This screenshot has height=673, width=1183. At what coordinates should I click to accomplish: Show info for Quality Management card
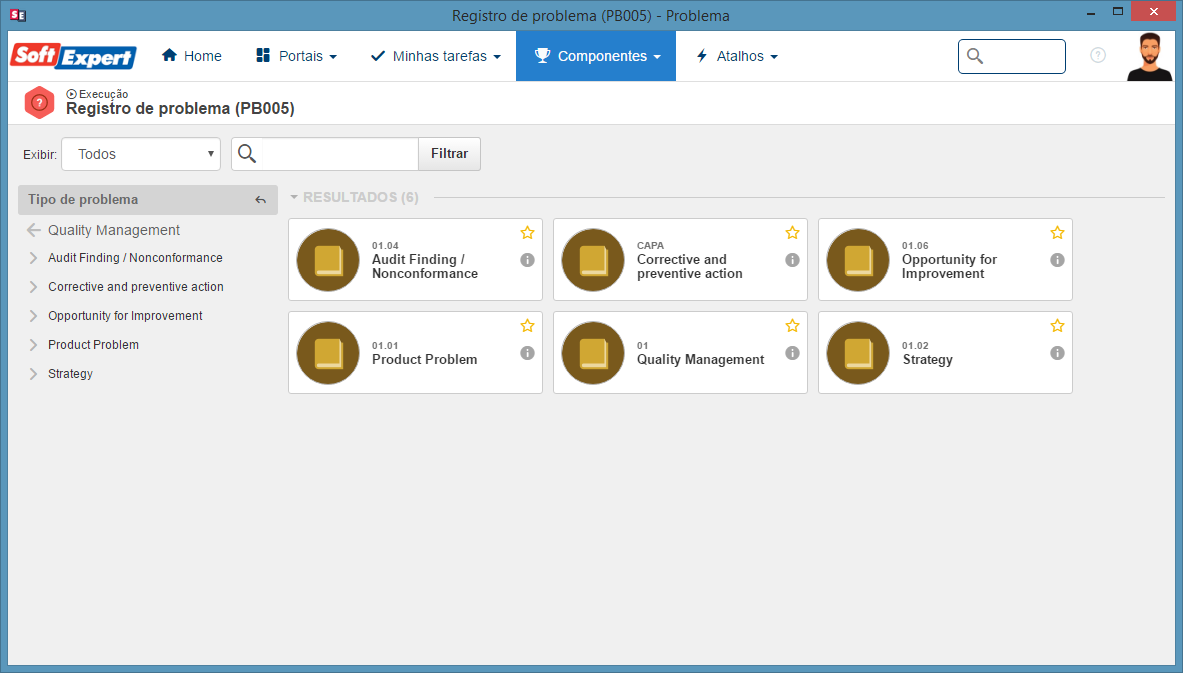[x=792, y=352]
